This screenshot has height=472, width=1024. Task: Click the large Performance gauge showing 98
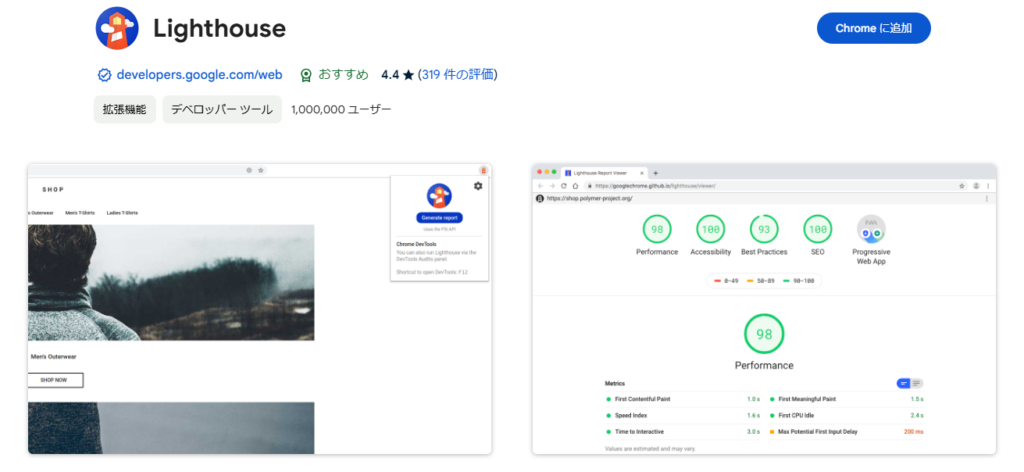(x=764, y=334)
